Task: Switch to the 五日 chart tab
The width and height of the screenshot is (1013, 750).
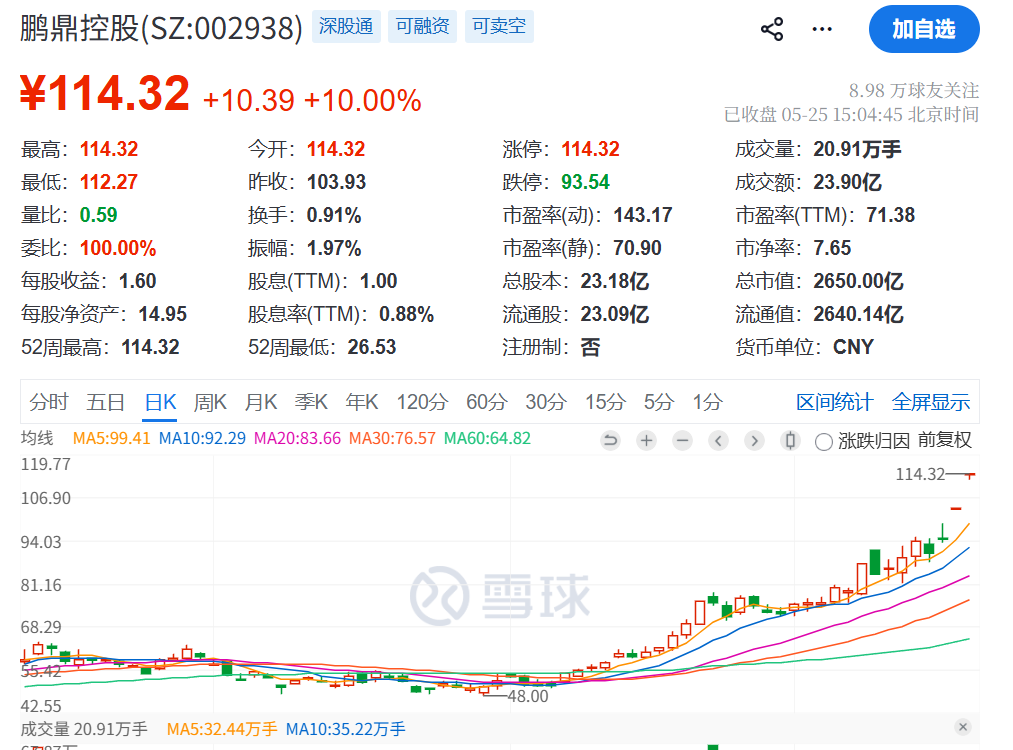Action: coord(105,402)
